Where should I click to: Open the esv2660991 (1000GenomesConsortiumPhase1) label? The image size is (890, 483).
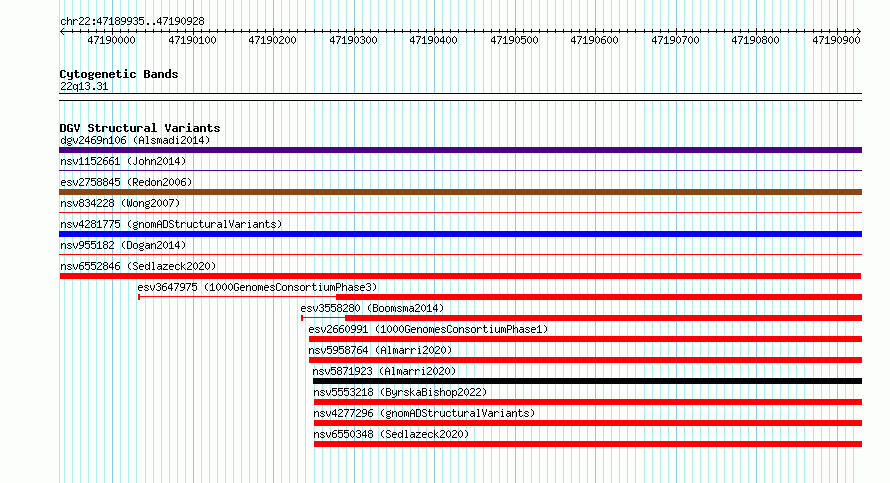[x=429, y=329]
